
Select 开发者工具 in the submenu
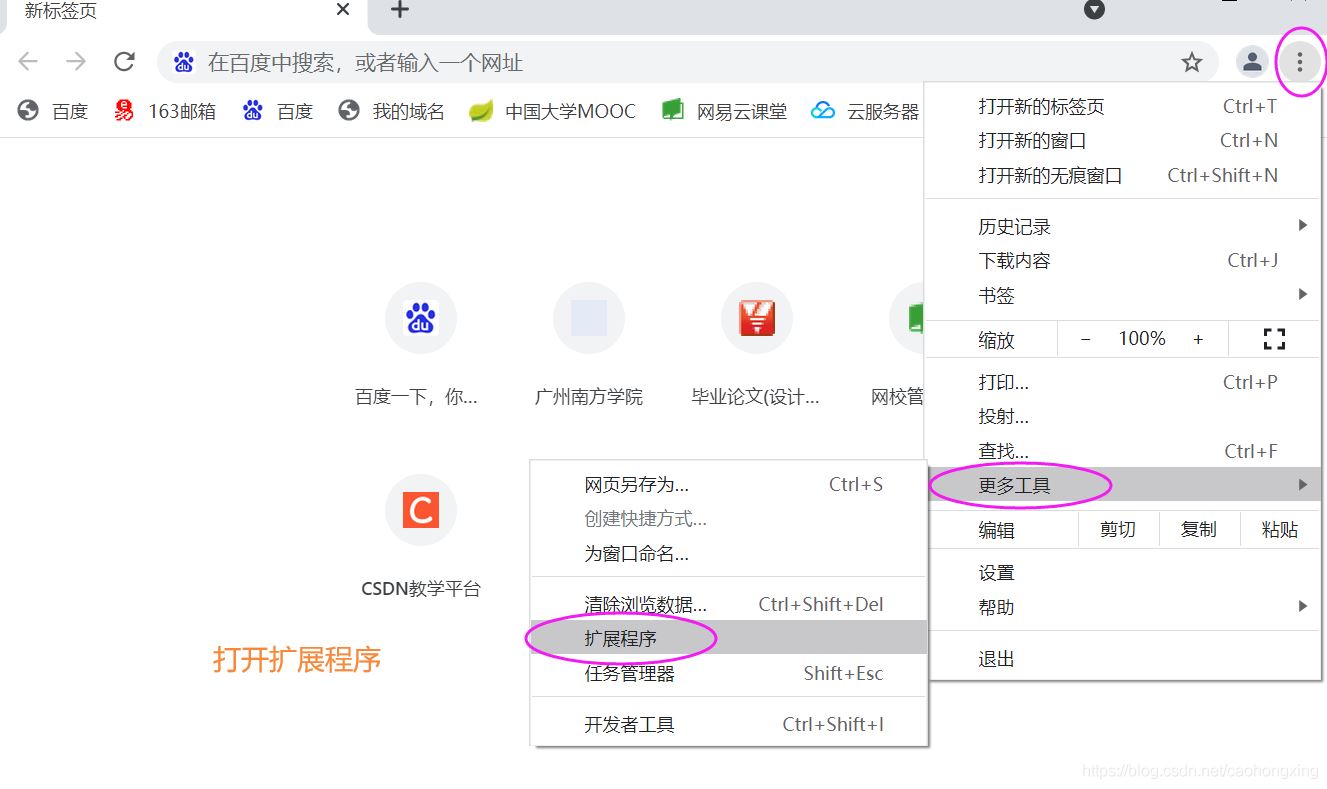tap(729, 724)
